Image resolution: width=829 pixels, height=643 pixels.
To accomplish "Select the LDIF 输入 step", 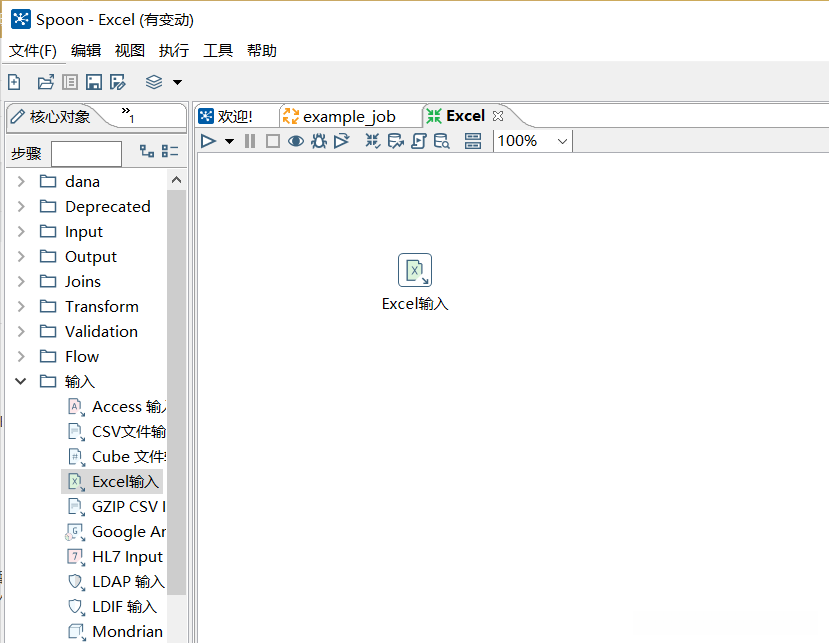I will (113, 607).
